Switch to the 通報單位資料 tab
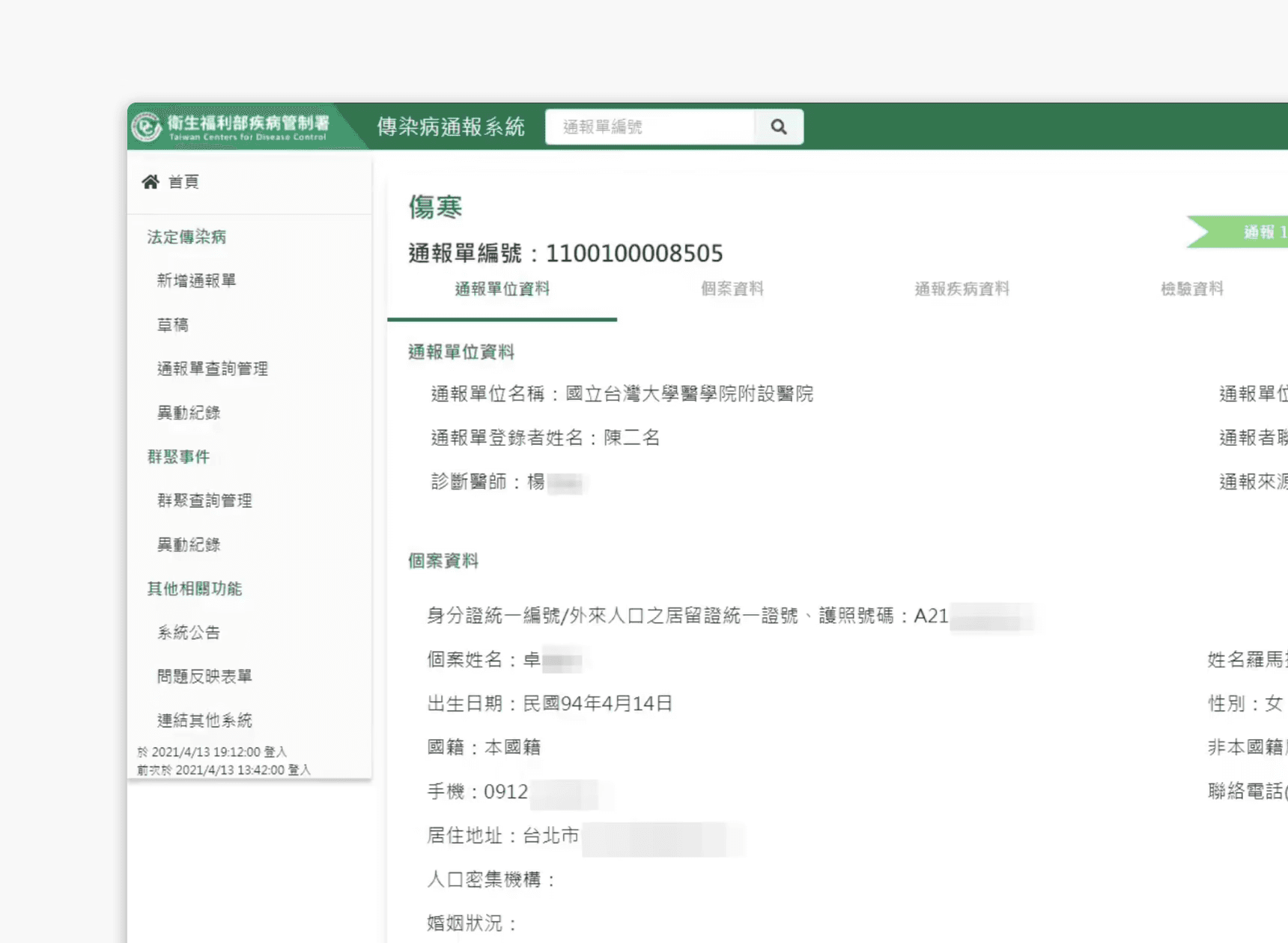1288x943 pixels. coord(502,289)
